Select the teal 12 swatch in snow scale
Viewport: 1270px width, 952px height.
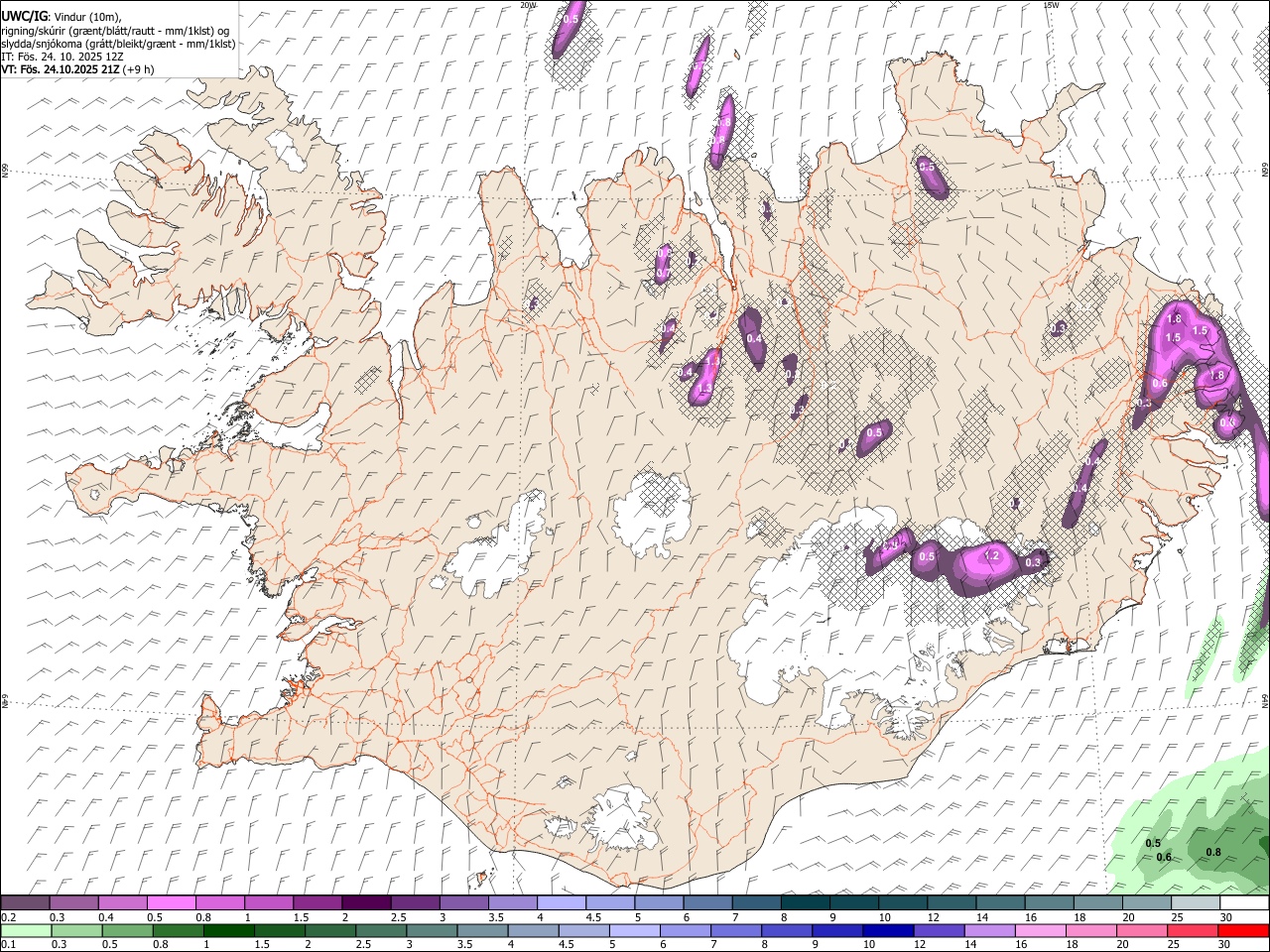click(x=952, y=903)
